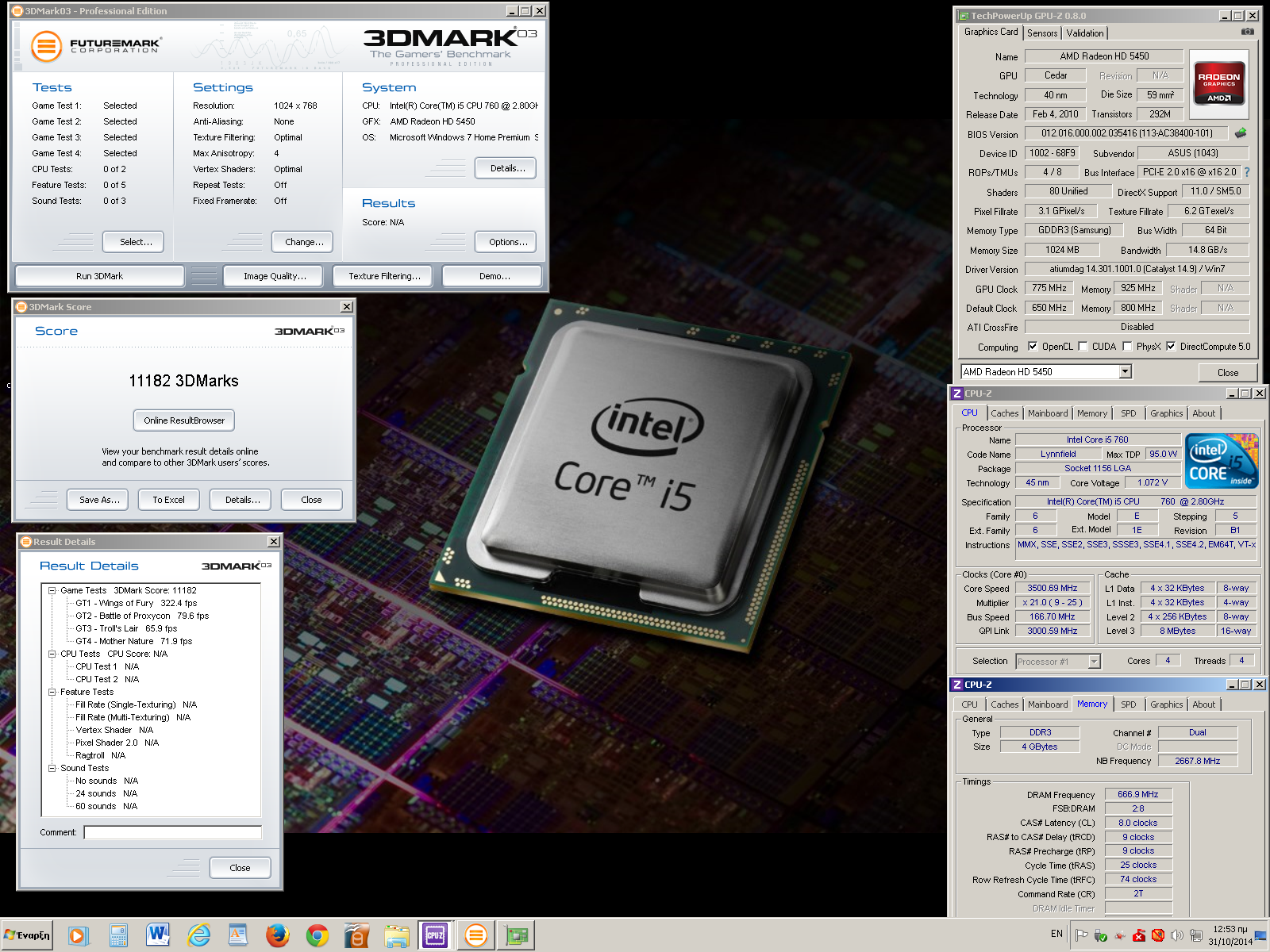Viewport: 1270px width, 952px height.
Task: Switch to CPU-Z via its taskbar icon
Action: pos(436,936)
